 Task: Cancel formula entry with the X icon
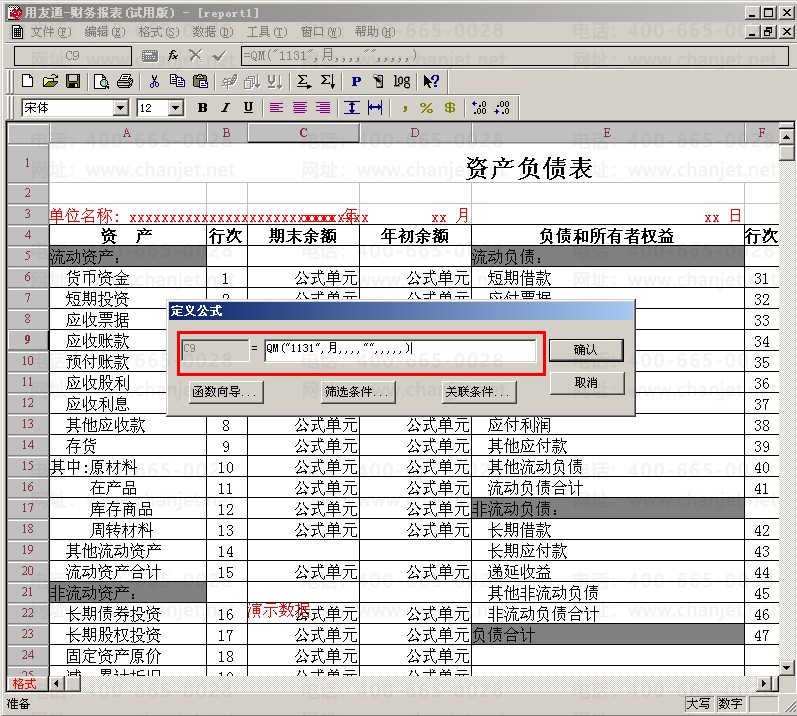pyautogui.click(x=196, y=55)
